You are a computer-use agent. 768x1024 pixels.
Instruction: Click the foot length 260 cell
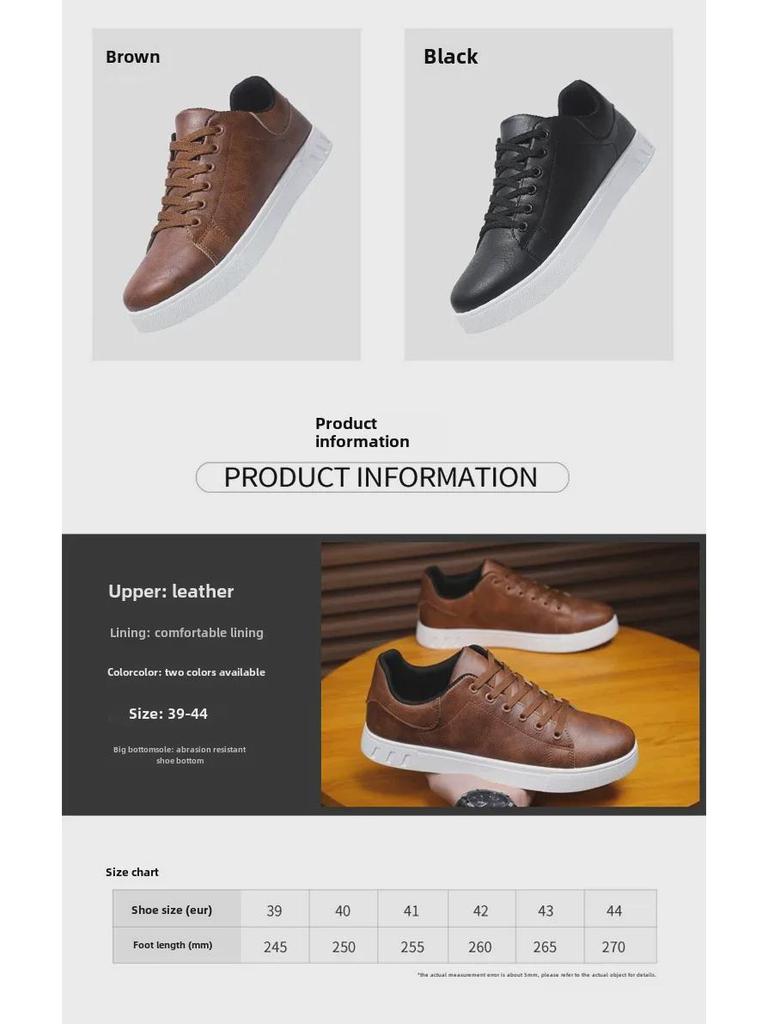[481, 946]
